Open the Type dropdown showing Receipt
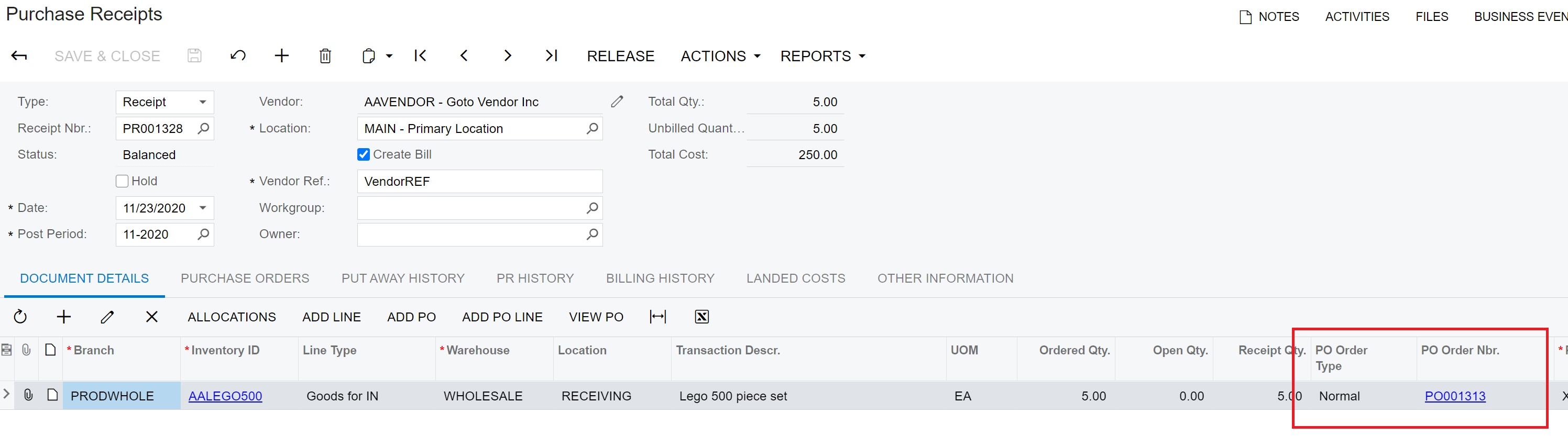Image resolution: width=1568 pixels, height=447 pixels. [202, 102]
